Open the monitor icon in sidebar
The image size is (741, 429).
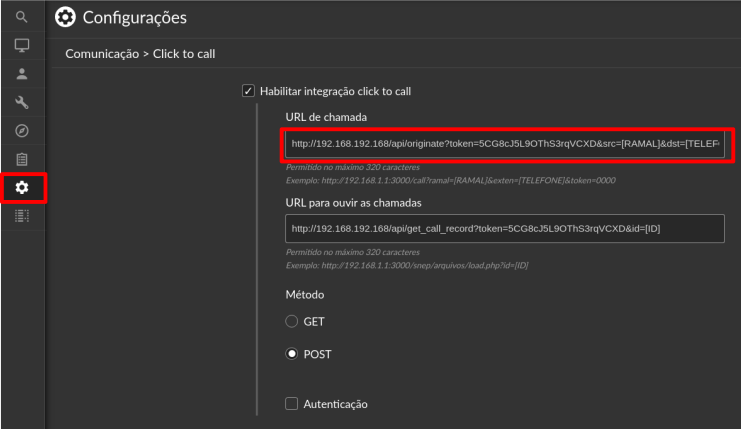click(22, 45)
